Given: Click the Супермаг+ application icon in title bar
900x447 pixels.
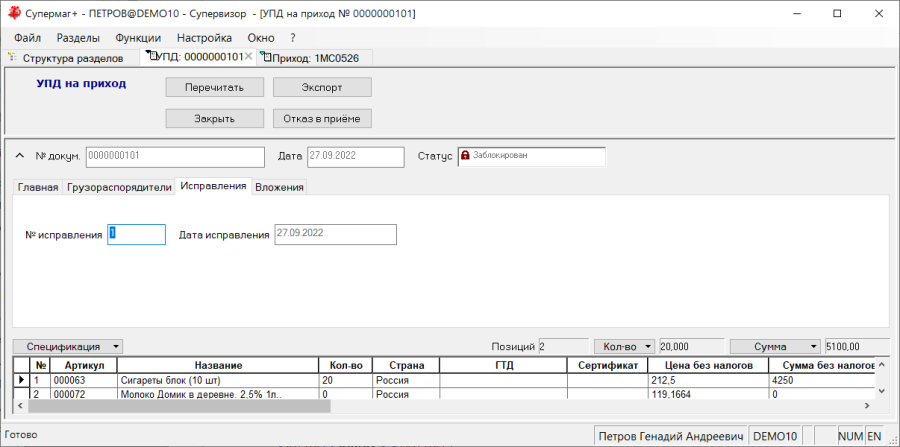Looking at the screenshot, I should 14,14.
